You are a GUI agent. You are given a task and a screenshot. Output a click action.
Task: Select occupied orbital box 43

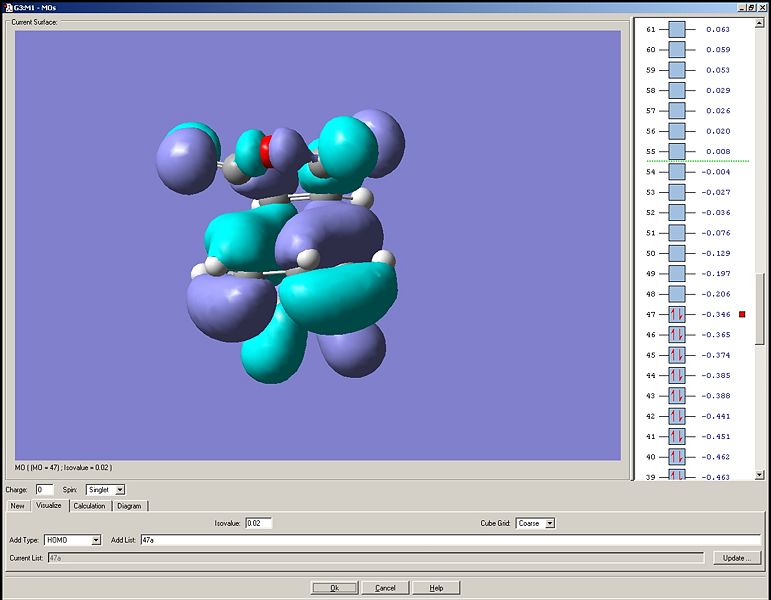click(677, 395)
